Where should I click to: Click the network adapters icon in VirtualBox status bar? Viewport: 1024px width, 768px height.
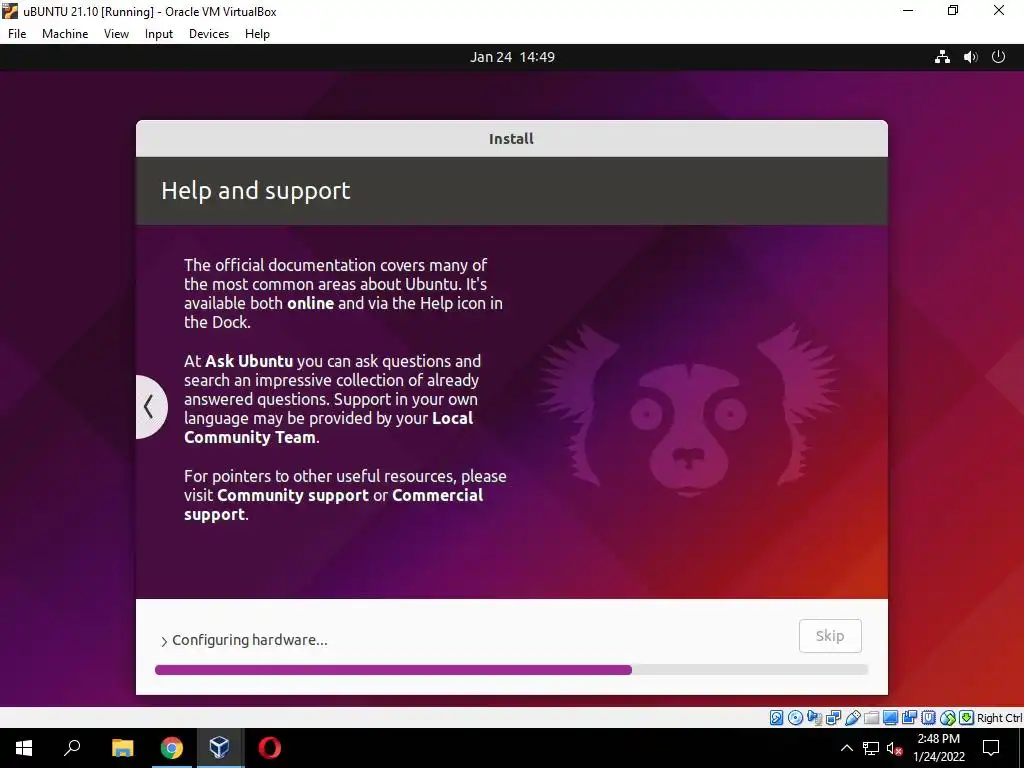(833, 718)
